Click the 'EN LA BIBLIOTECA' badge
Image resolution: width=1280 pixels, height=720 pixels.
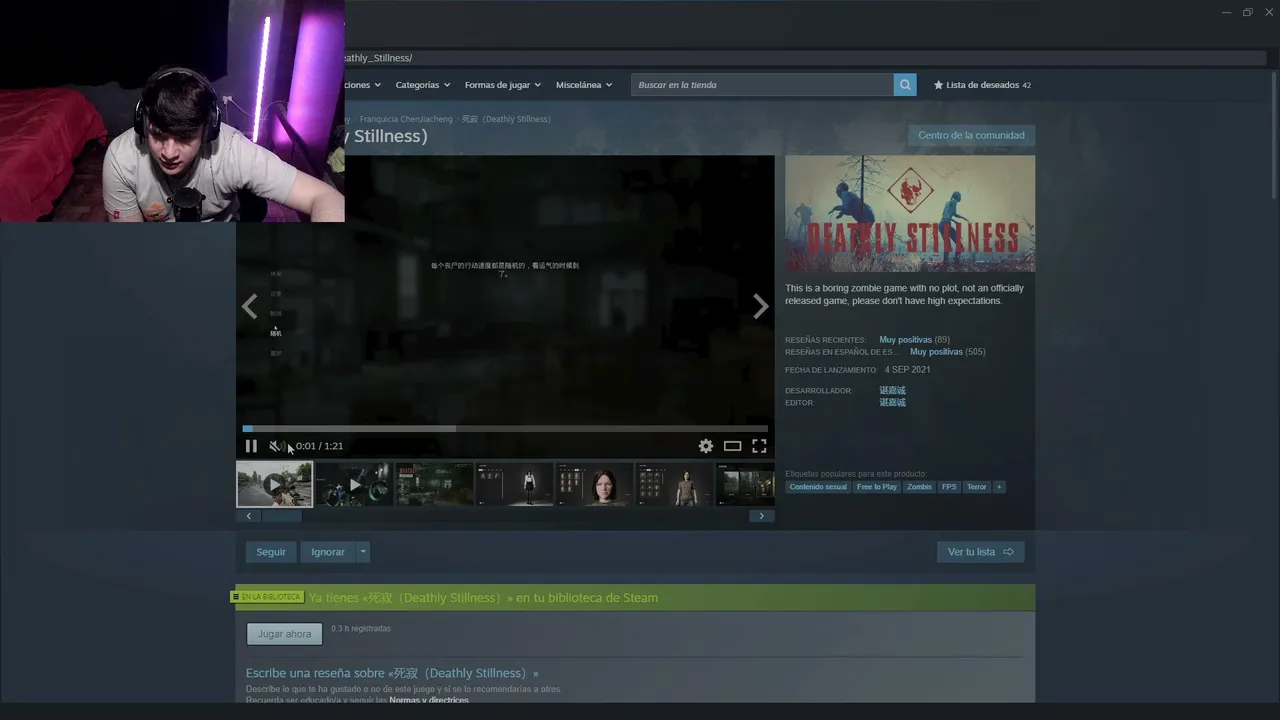pyautogui.click(x=267, y=597)
